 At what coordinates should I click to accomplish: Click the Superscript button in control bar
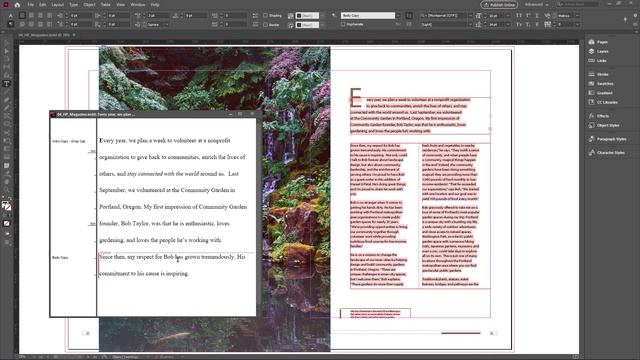coord(528,16)
